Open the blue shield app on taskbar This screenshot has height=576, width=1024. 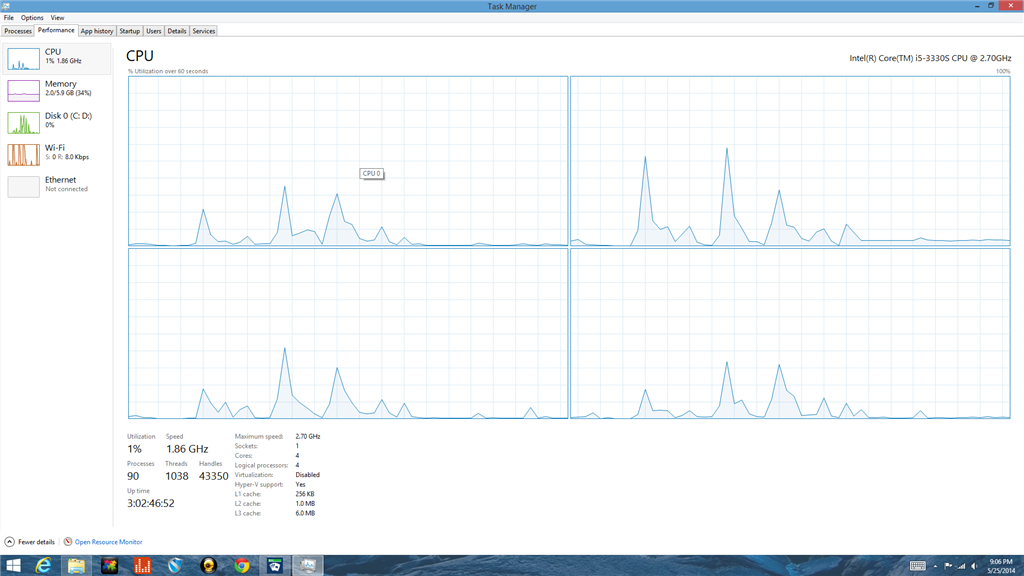[175, 566]
